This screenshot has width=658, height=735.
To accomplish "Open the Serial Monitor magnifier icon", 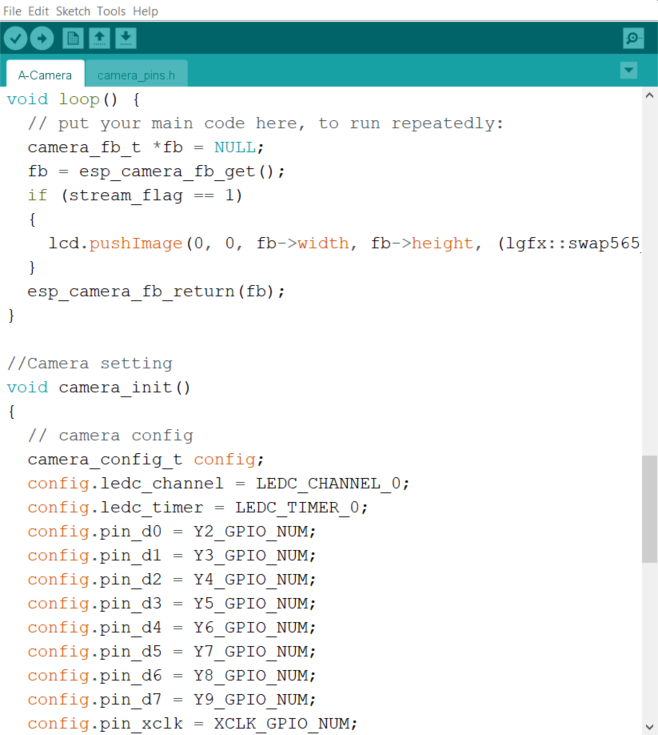I will click(633, 38).
